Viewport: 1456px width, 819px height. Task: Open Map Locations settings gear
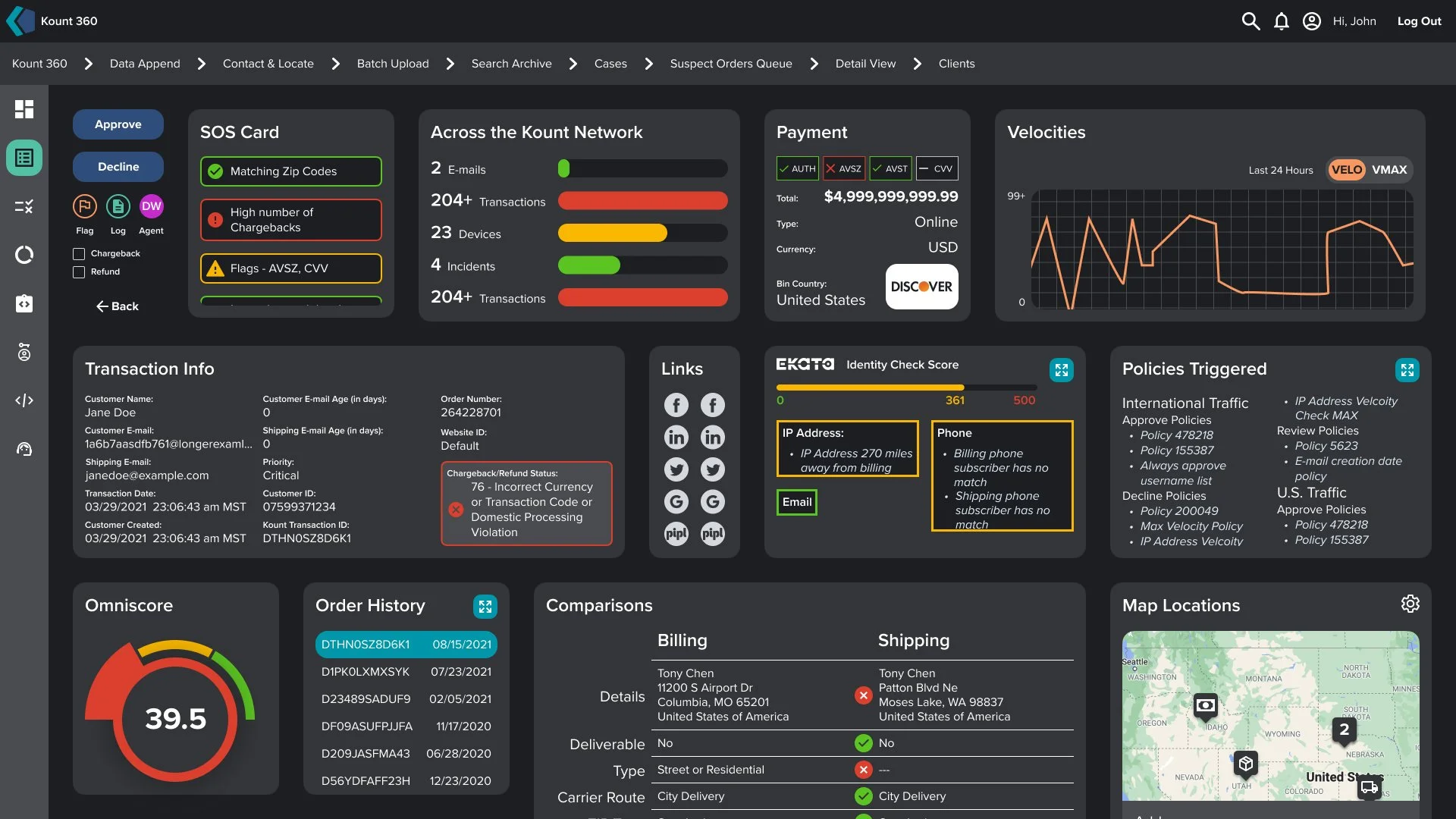coord(1410,604)
